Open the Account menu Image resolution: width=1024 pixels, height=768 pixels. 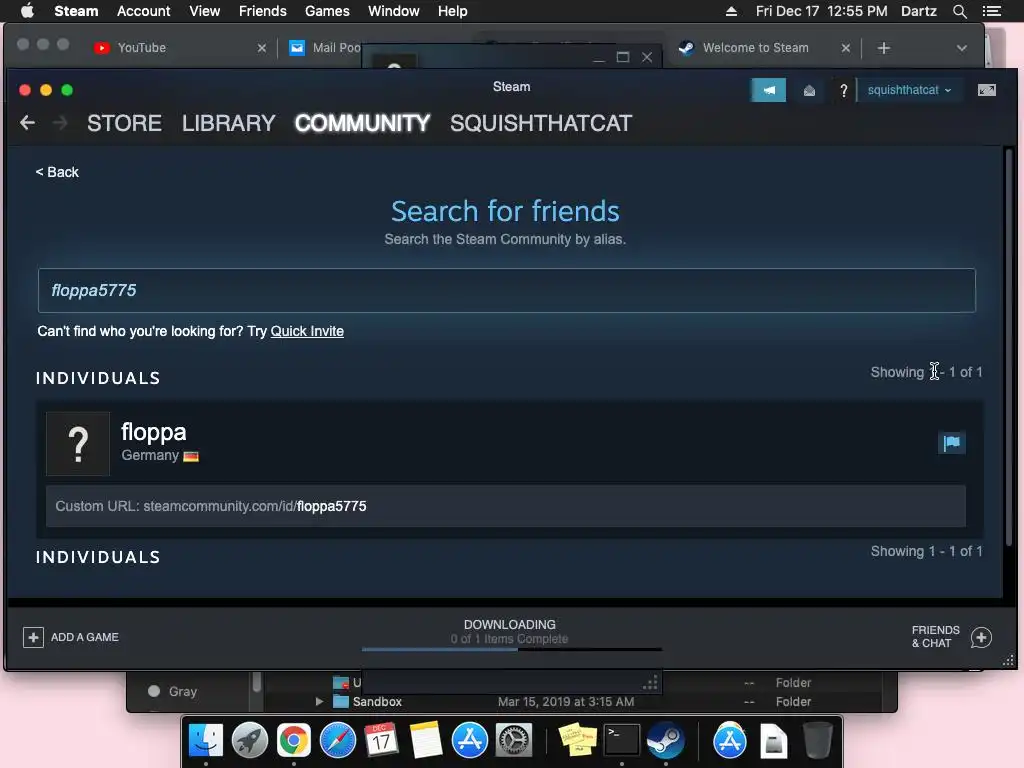click(144, 11)
